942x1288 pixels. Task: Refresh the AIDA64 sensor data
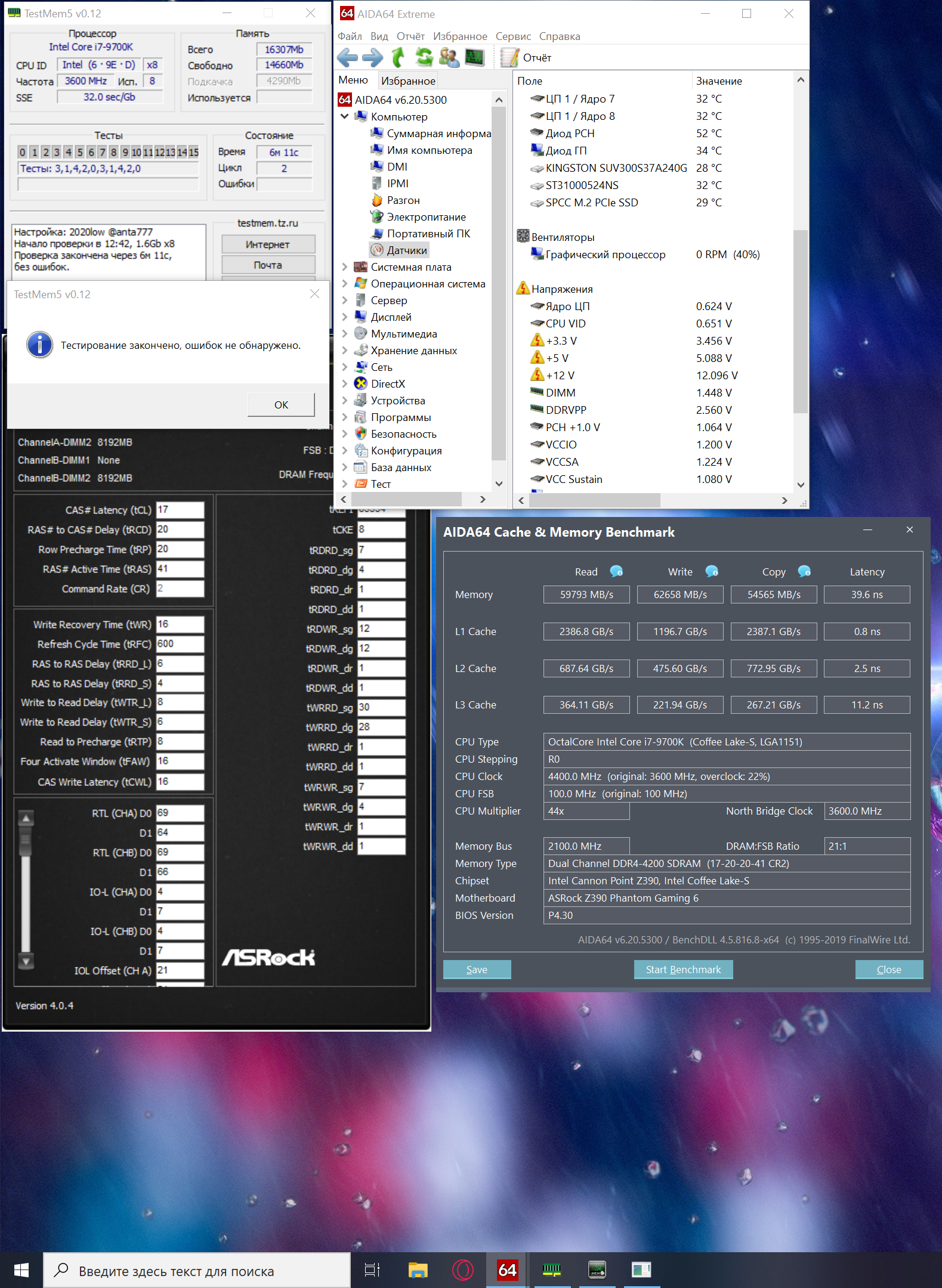pos(424,58)
